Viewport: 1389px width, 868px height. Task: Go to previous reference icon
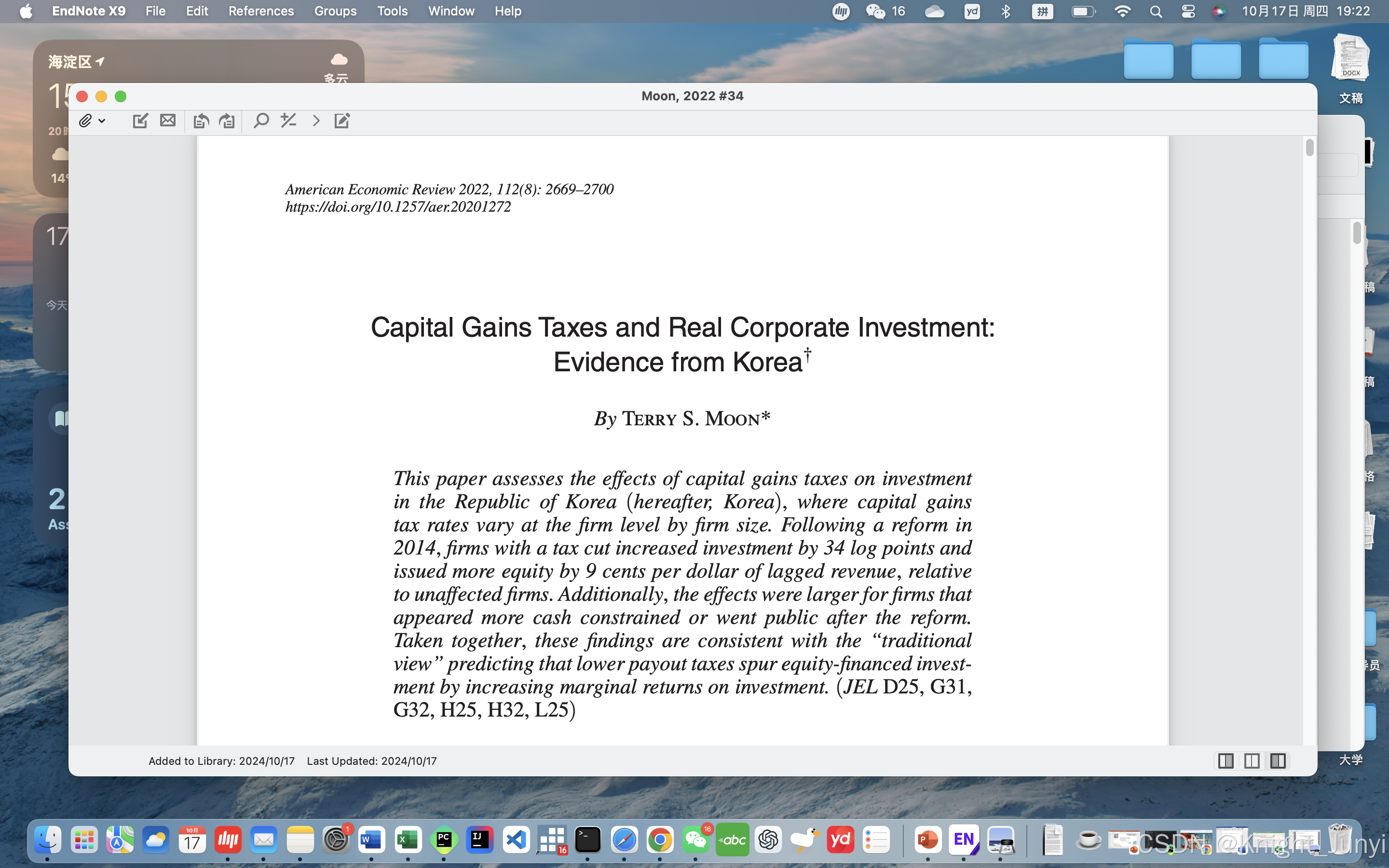coord(200,121)
